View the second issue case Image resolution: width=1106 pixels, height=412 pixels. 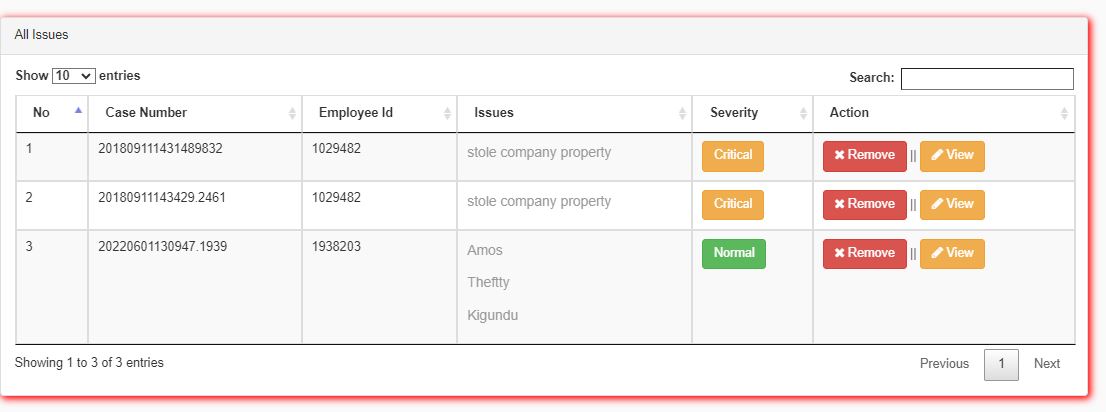tap(951, 204)
